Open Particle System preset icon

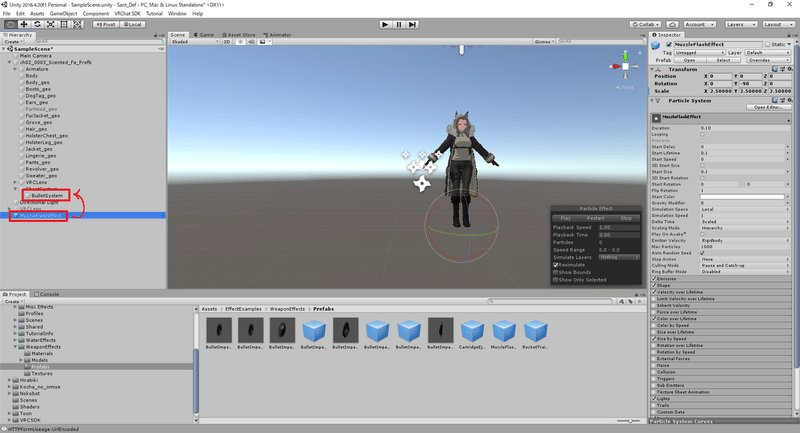782,100
